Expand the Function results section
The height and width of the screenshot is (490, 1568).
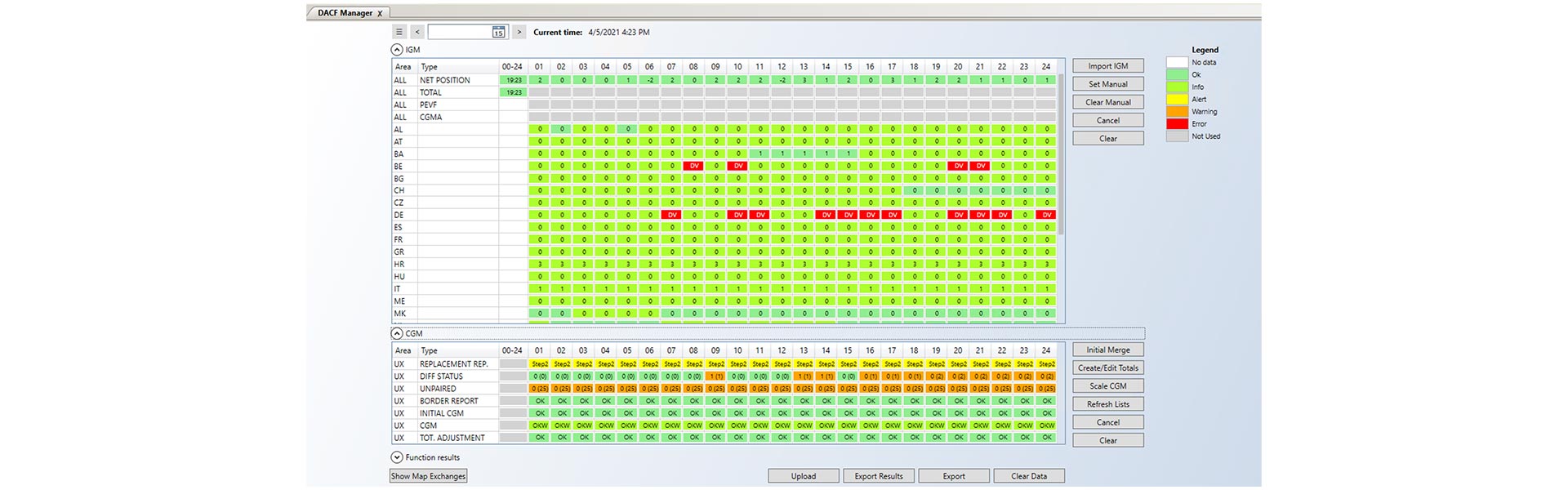tap(397, 457)
